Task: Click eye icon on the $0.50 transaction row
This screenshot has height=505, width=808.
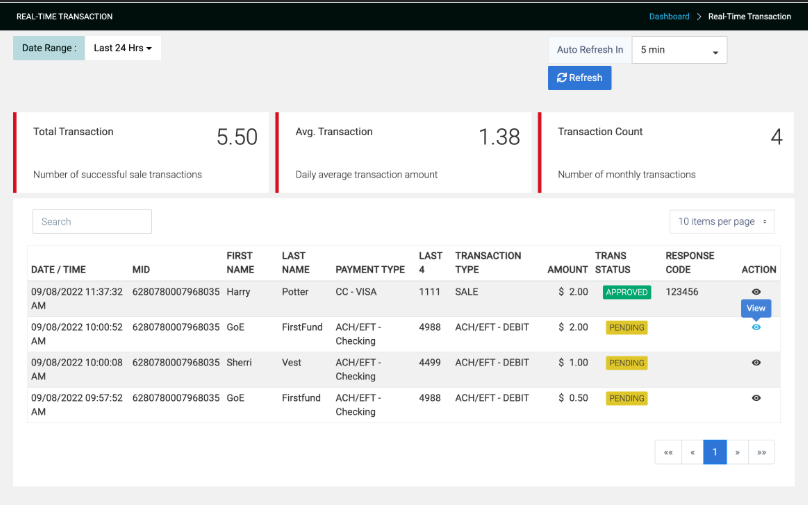Action: (x=756, y=398)
